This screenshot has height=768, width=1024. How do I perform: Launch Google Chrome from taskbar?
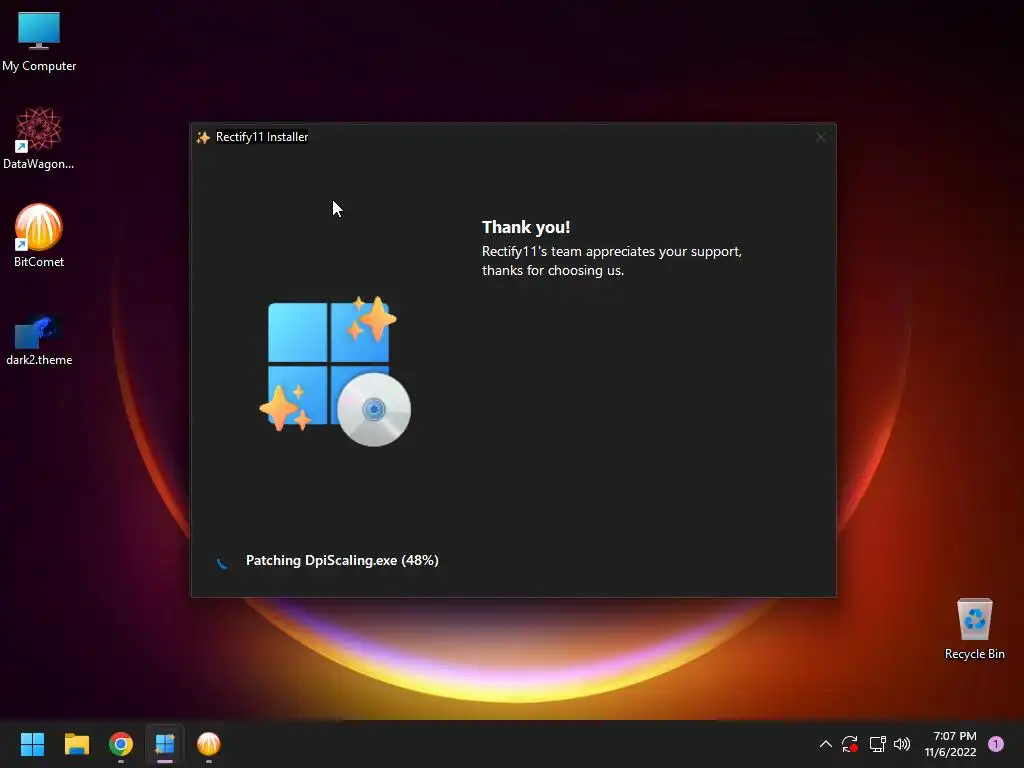(x=121, y=744)
